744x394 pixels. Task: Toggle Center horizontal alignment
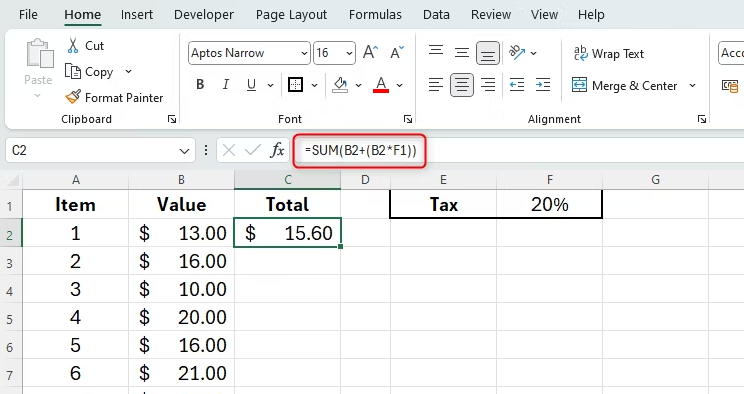(x=462, y=85)
